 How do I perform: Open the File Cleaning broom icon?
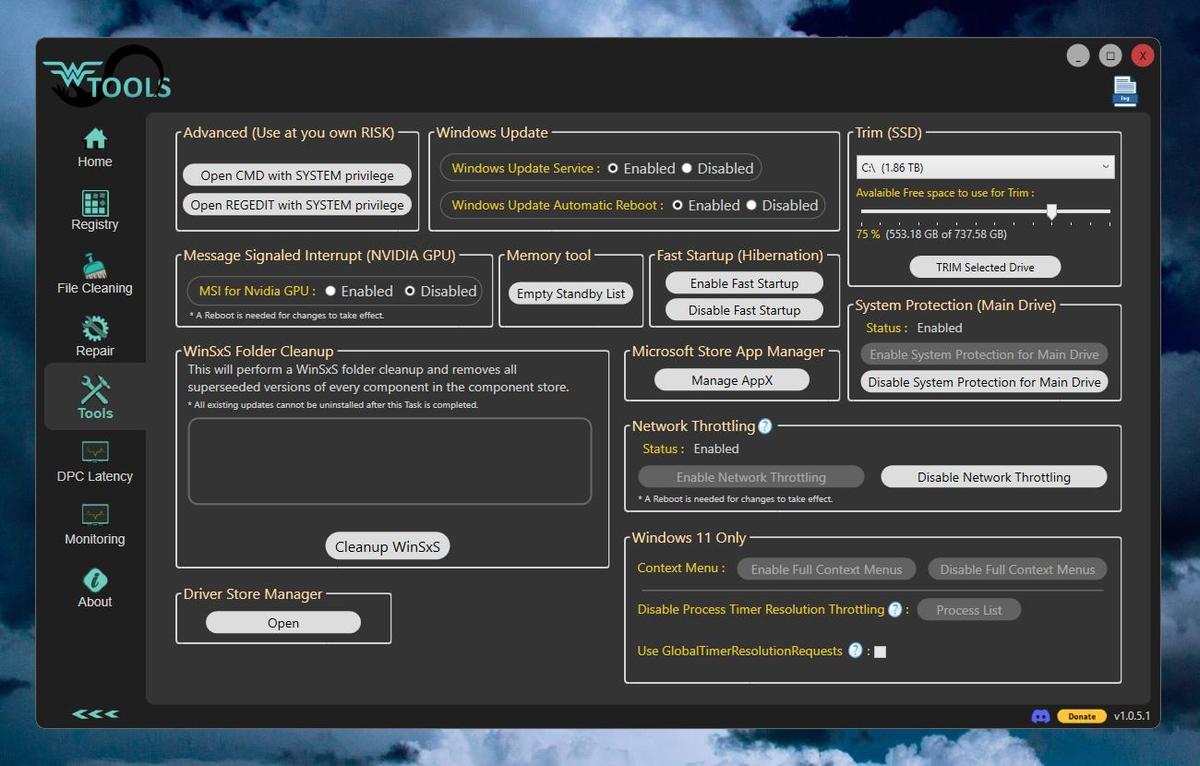(95, 266)
